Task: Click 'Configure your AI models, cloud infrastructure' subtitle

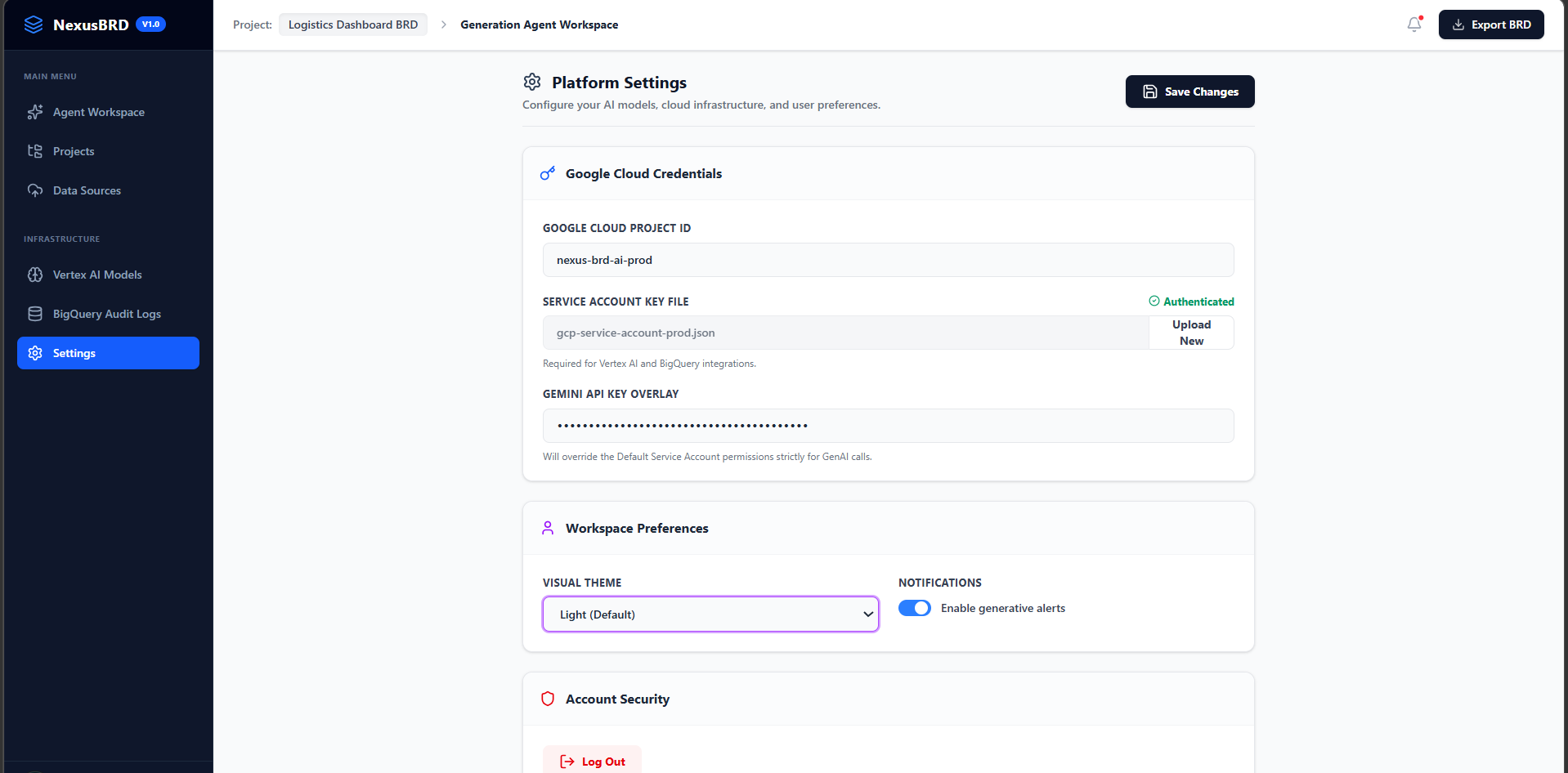Action: 701,105
